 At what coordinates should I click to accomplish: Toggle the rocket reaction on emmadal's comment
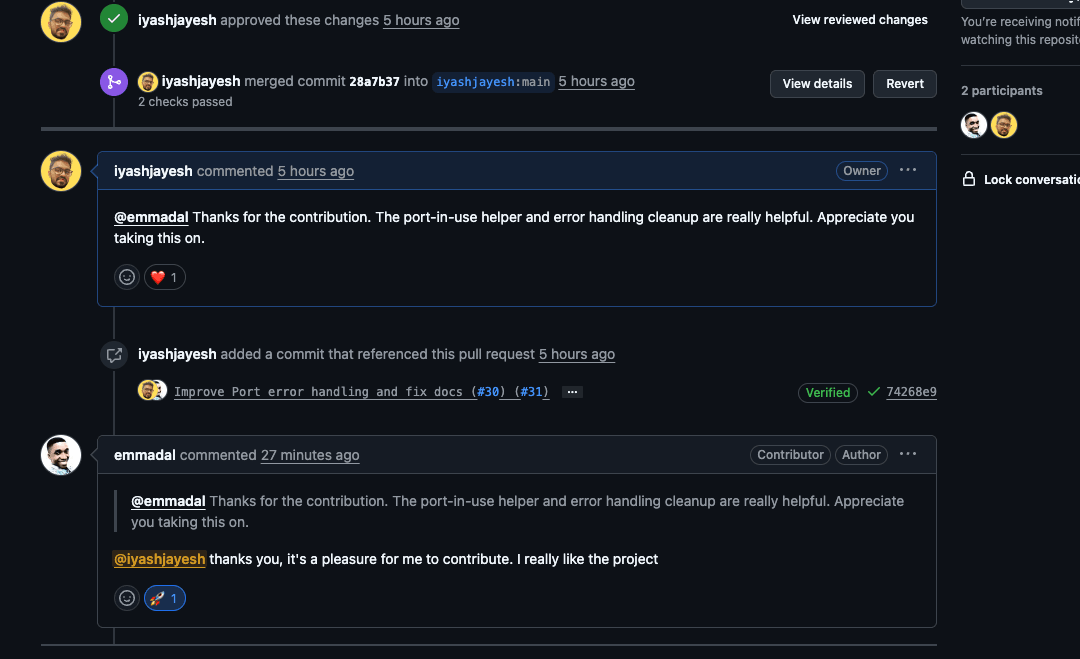[165, 598]
